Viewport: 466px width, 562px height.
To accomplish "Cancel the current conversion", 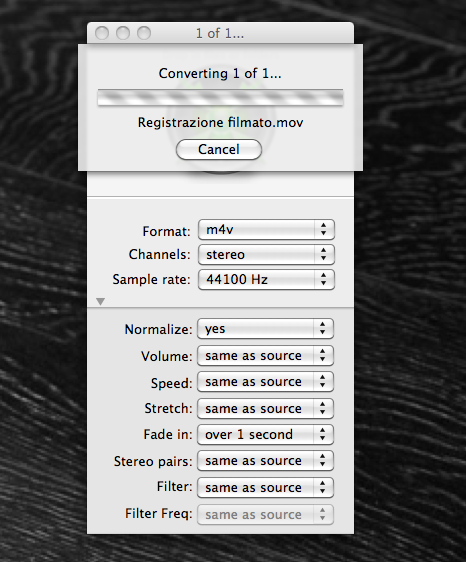I will [x=219, y=149].
